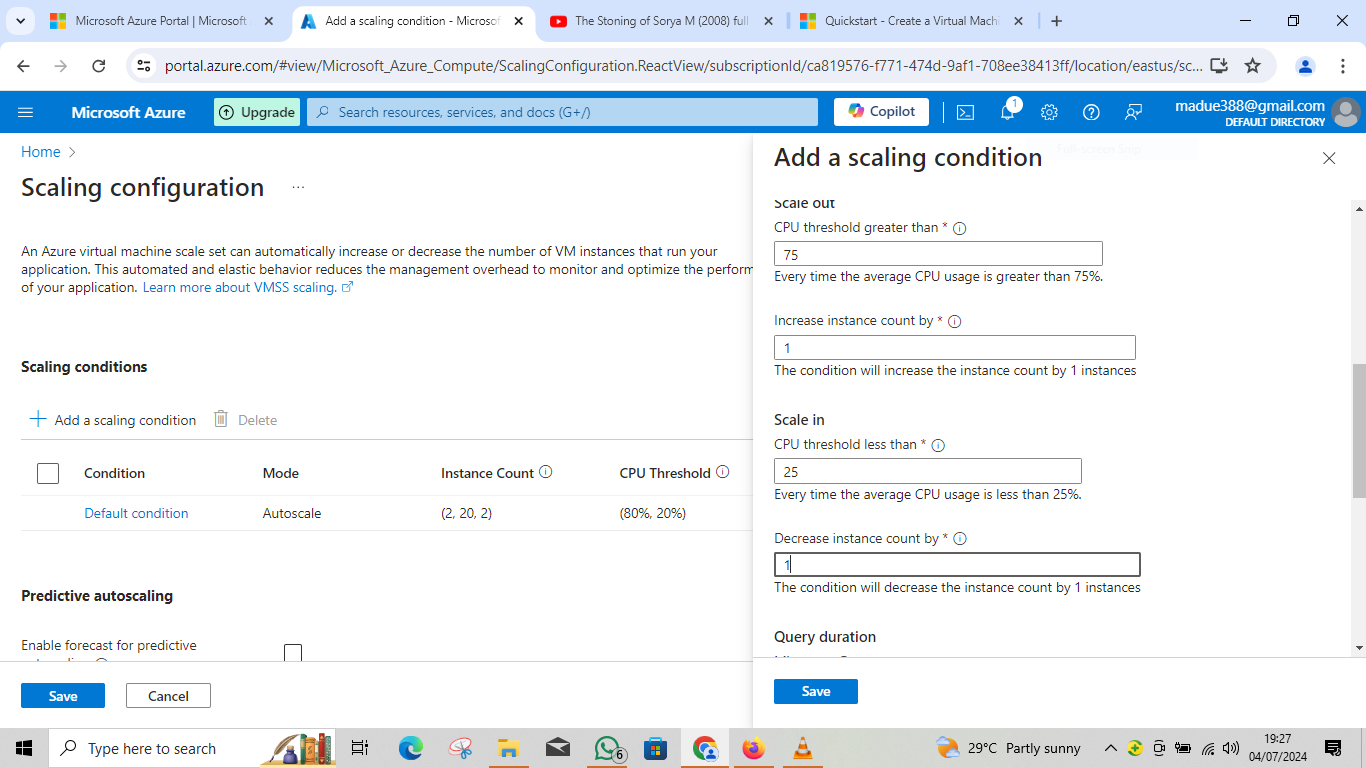Viewport: 1366px width, 768px height.
Task: Open the Azure portal hamburger menu
Action: tap(26, 112)
